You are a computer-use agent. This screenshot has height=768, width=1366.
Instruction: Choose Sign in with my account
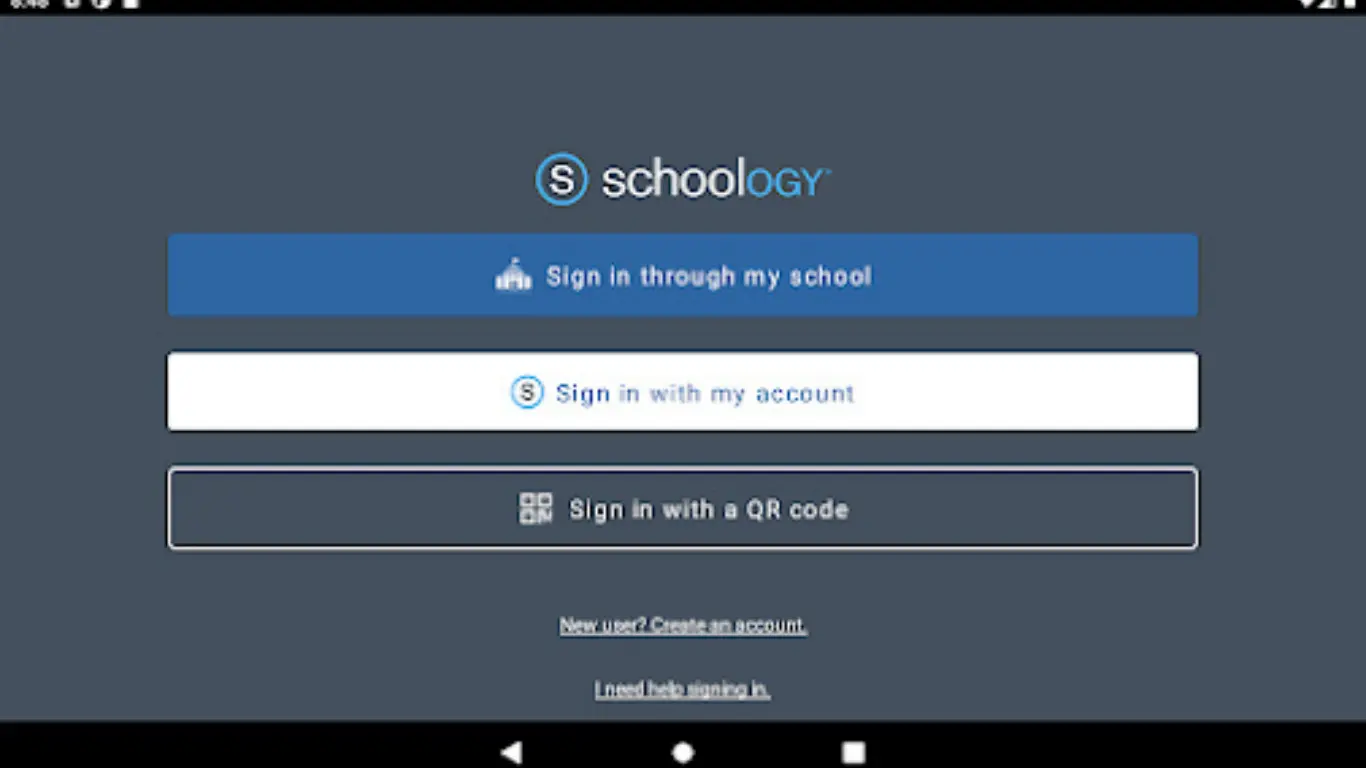pos(683,391)
